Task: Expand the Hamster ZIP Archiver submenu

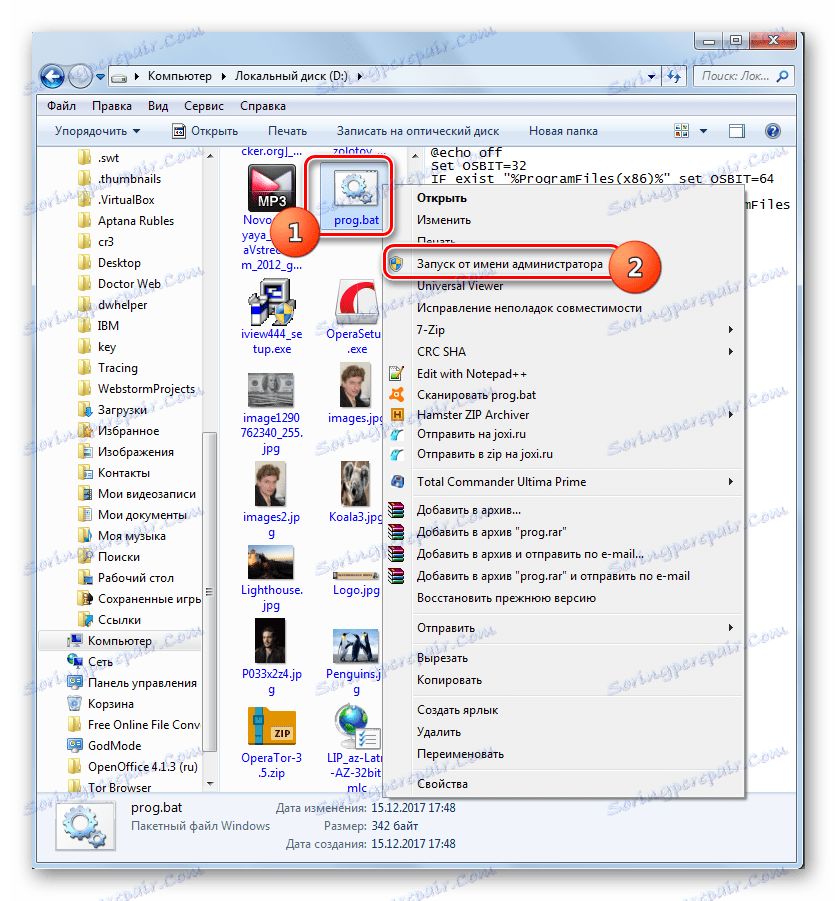Action: coord(731,414)
